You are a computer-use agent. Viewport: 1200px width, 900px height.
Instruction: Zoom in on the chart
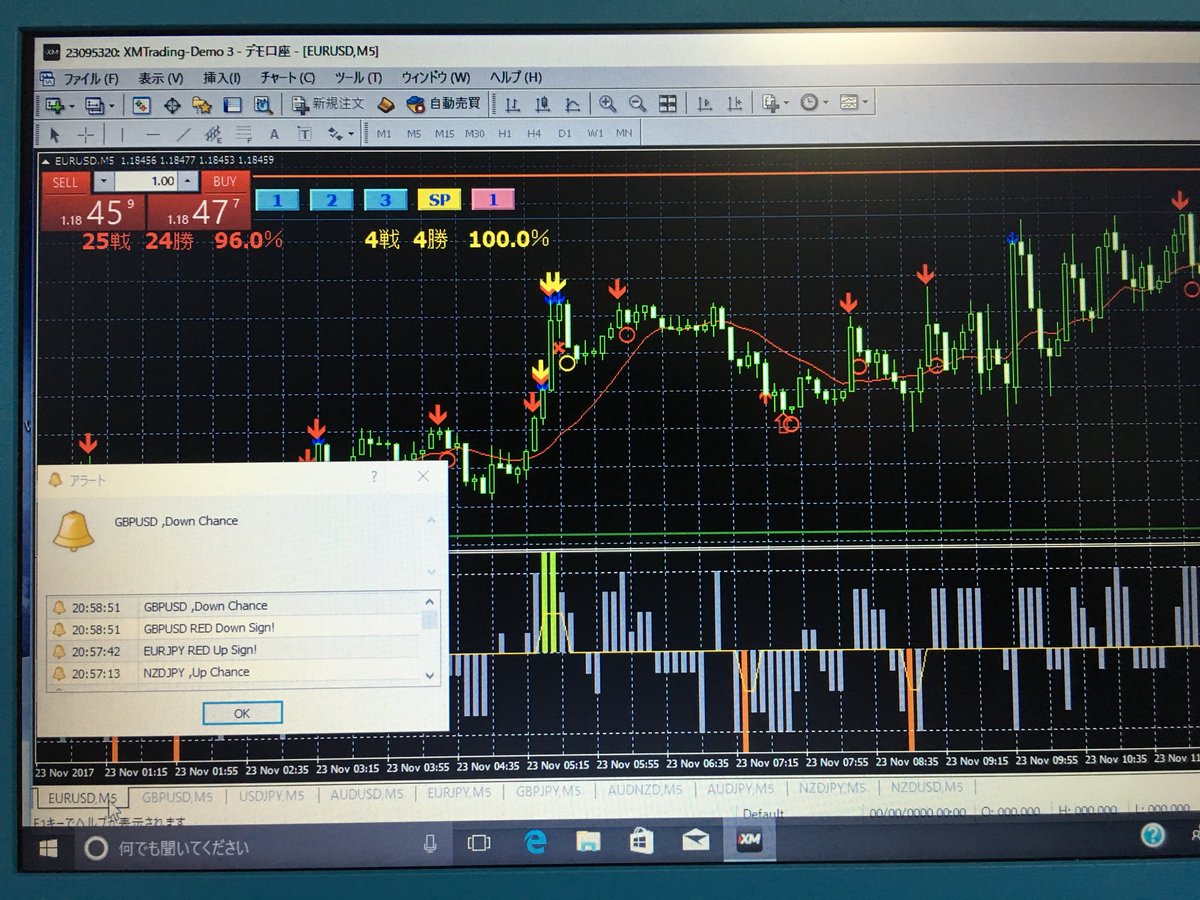coord(607,104)
